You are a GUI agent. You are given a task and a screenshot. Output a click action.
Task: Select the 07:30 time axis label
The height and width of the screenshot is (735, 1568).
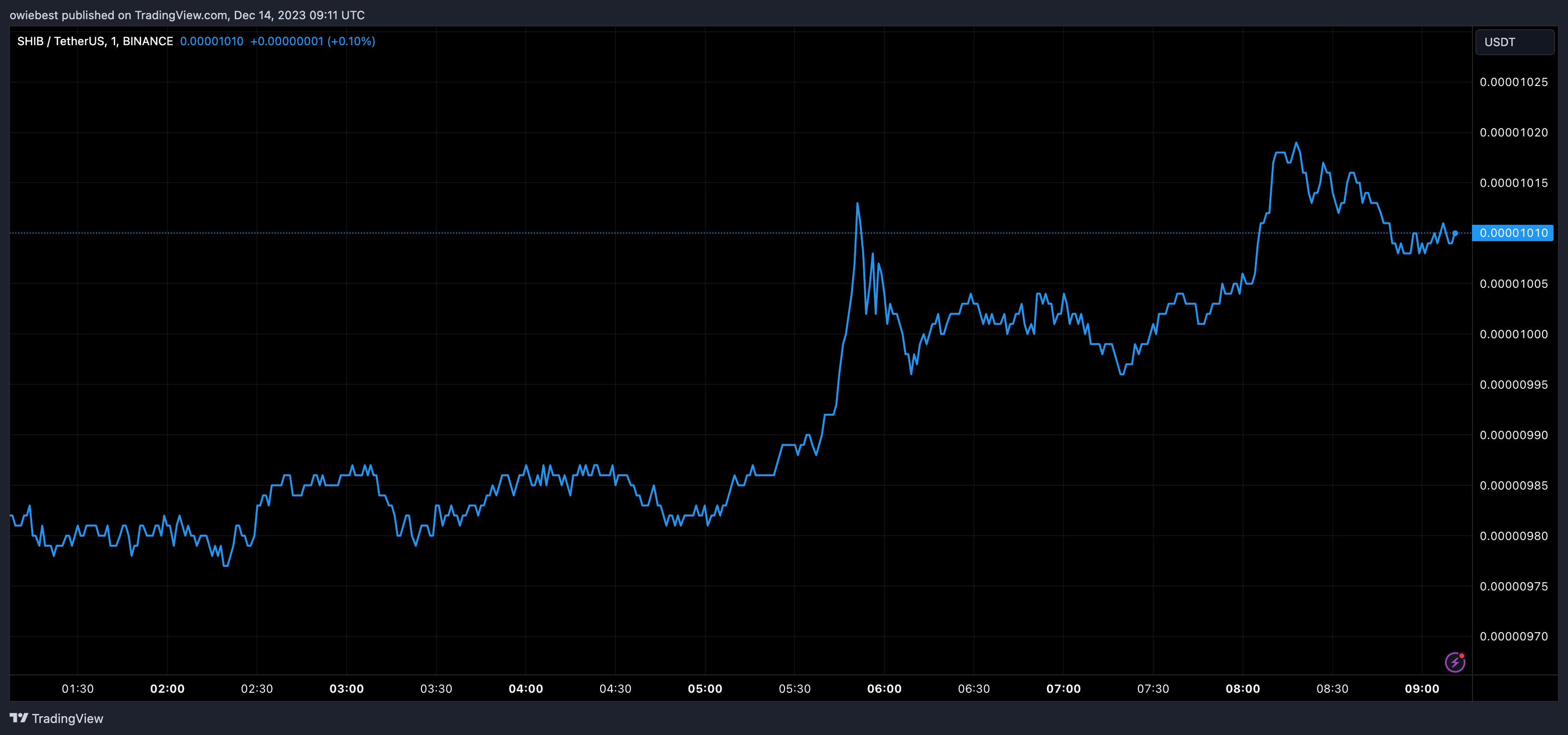click(x=1153, y=689)
